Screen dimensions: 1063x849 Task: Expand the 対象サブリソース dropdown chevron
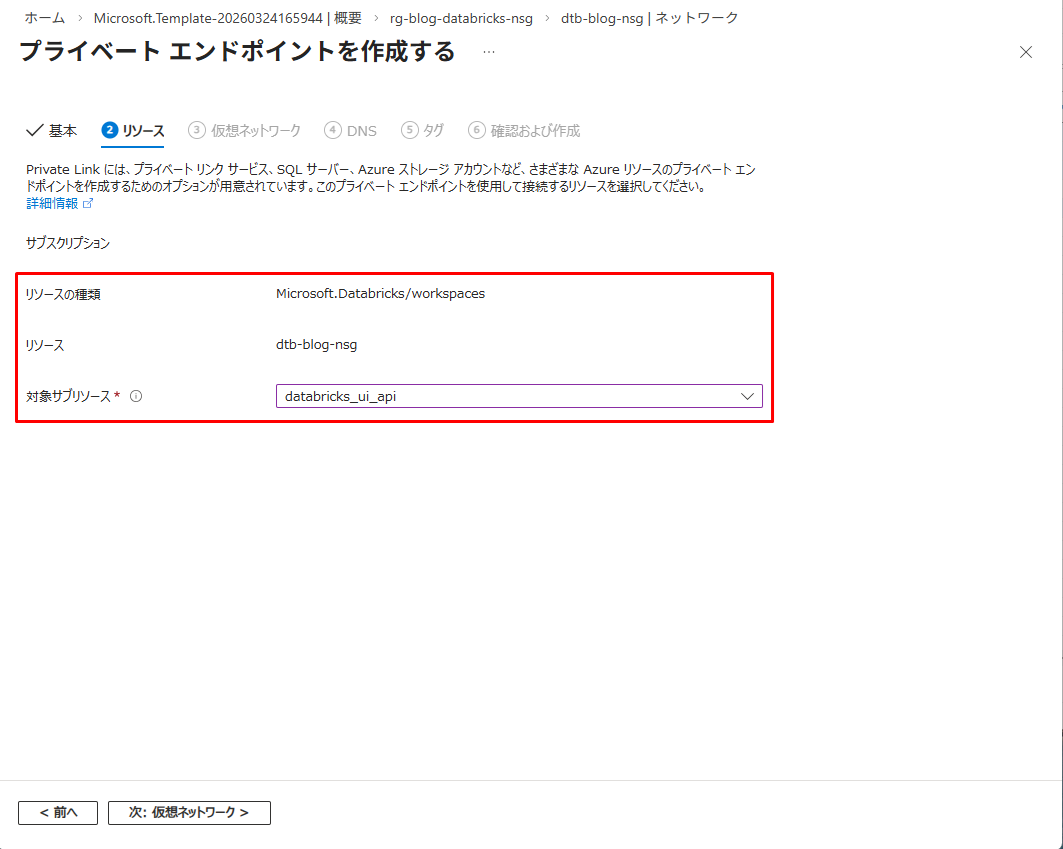(x=747, y=396)
